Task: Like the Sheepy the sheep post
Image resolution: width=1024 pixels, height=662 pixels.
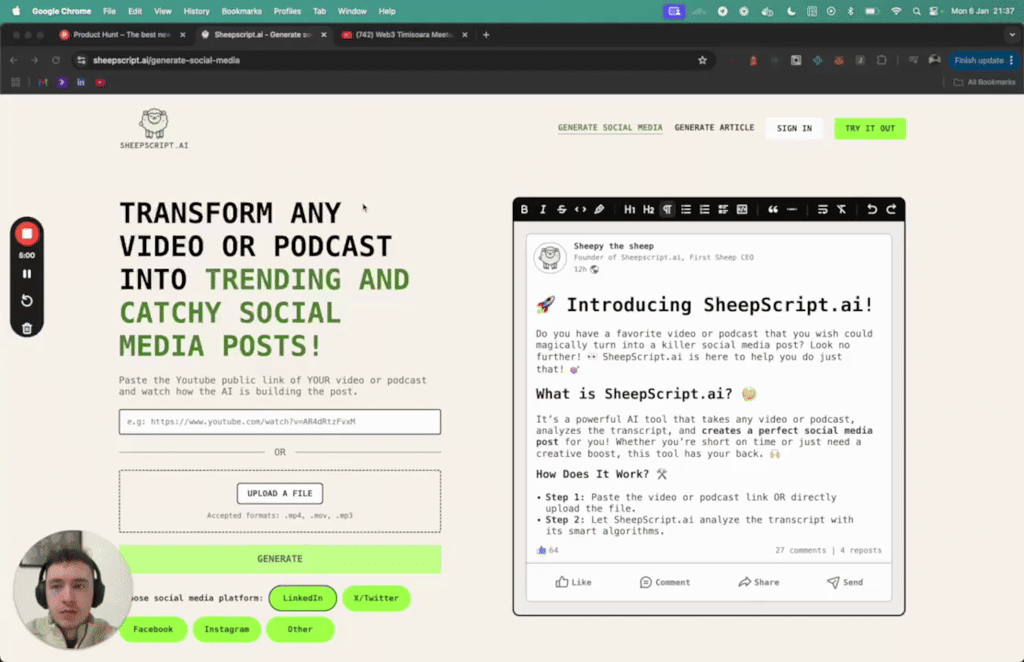Action: click(573, 582)
